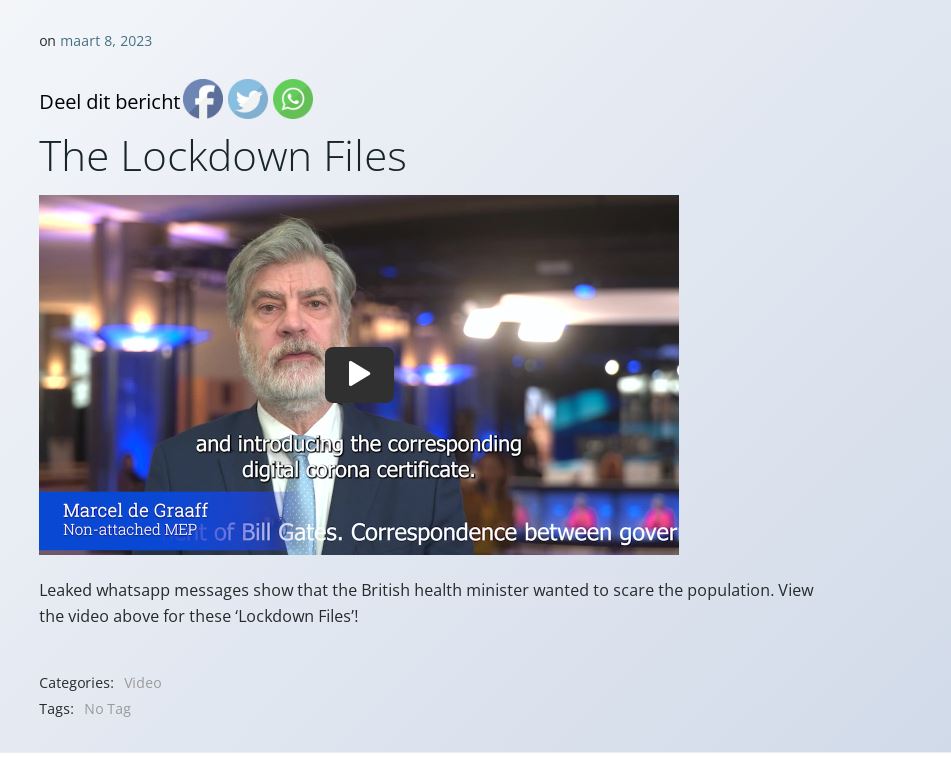This screenshot has height=762, width=951.
Task: Open the maart 8, 2023 date link
Action: pos(106,41)
